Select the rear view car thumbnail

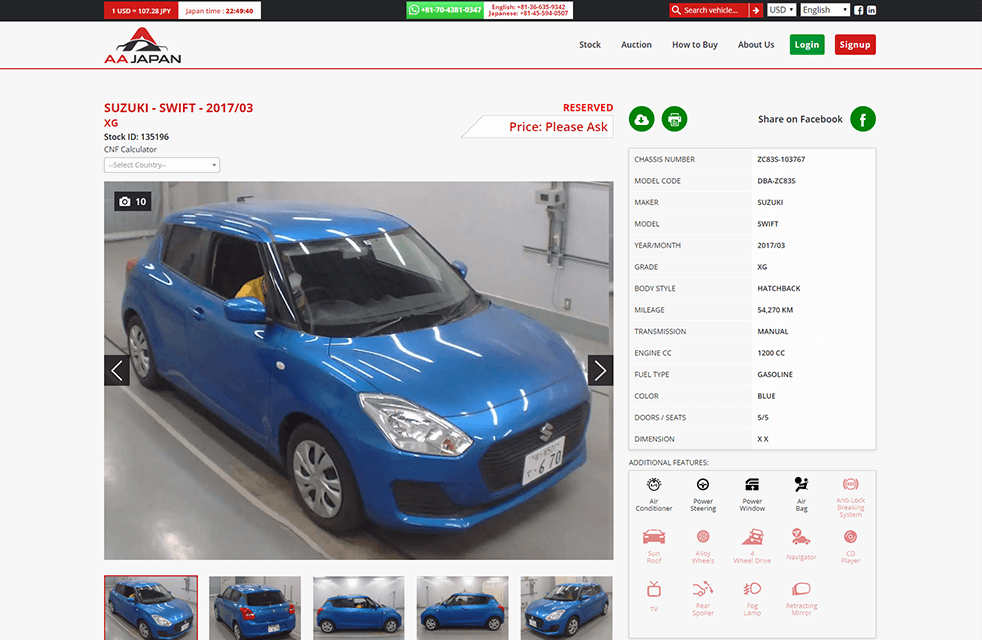click(255, 607)
